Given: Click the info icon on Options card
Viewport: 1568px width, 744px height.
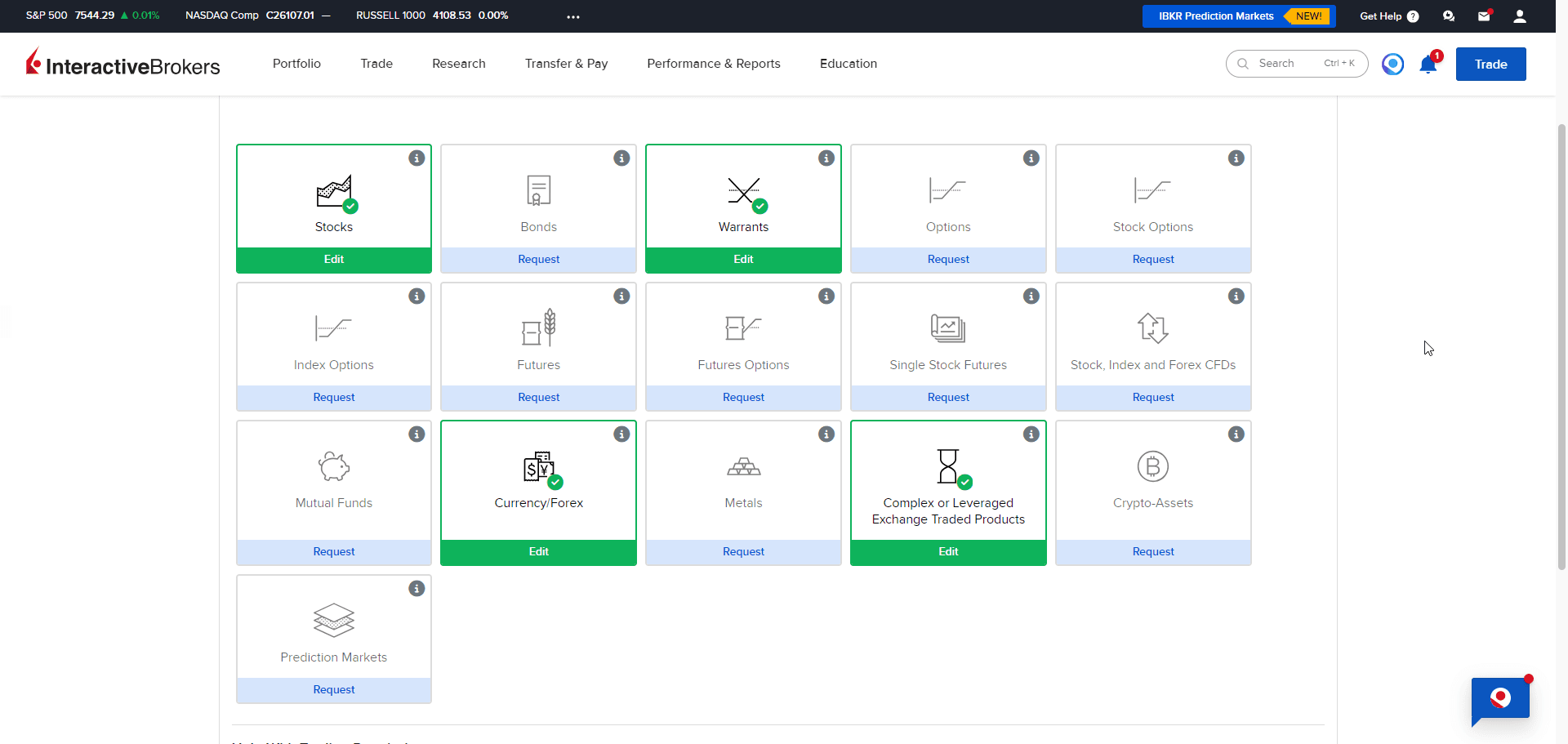Looking at the screenshot, I should (1031, 158).
